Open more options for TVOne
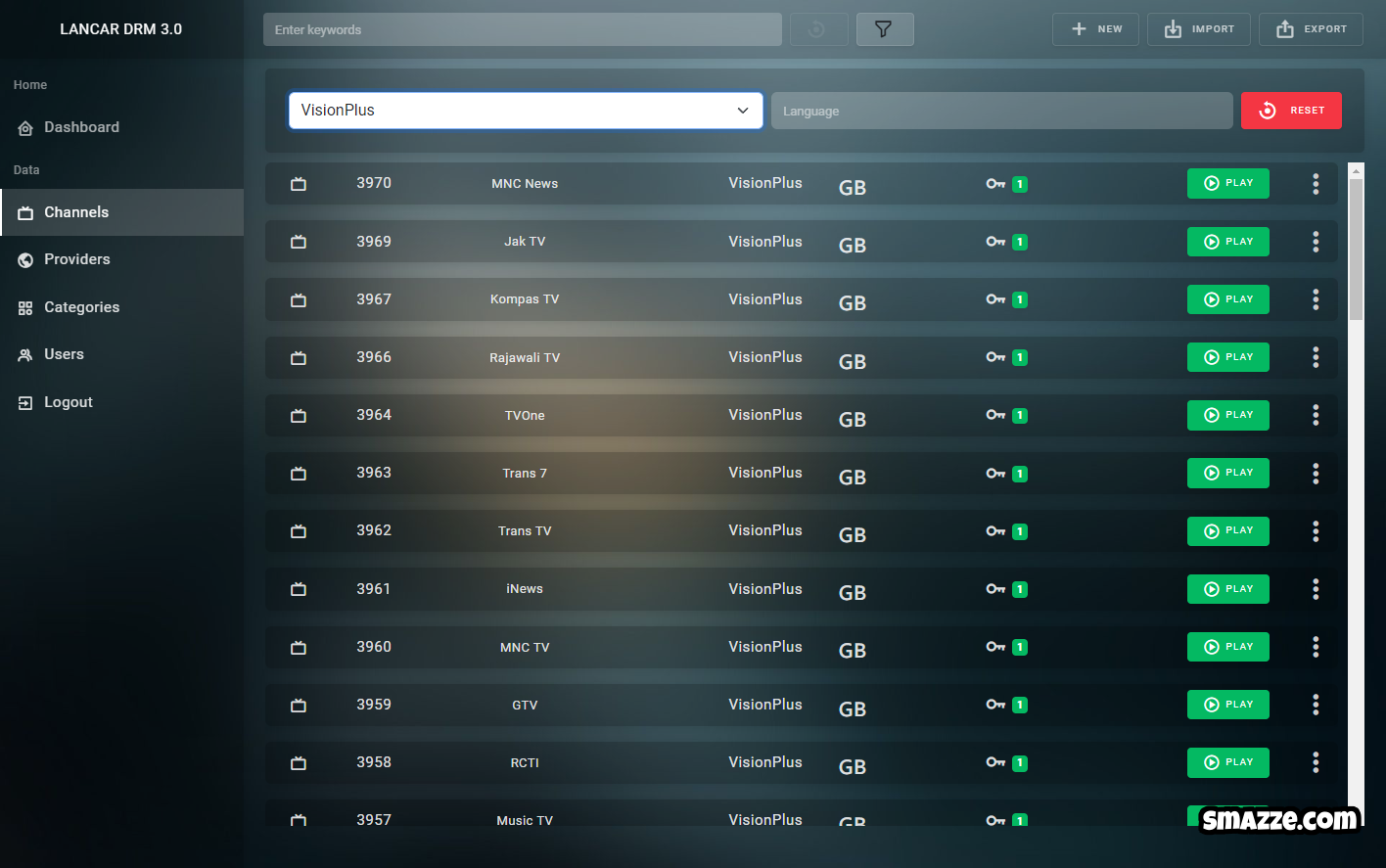 tap(1316, 415)
